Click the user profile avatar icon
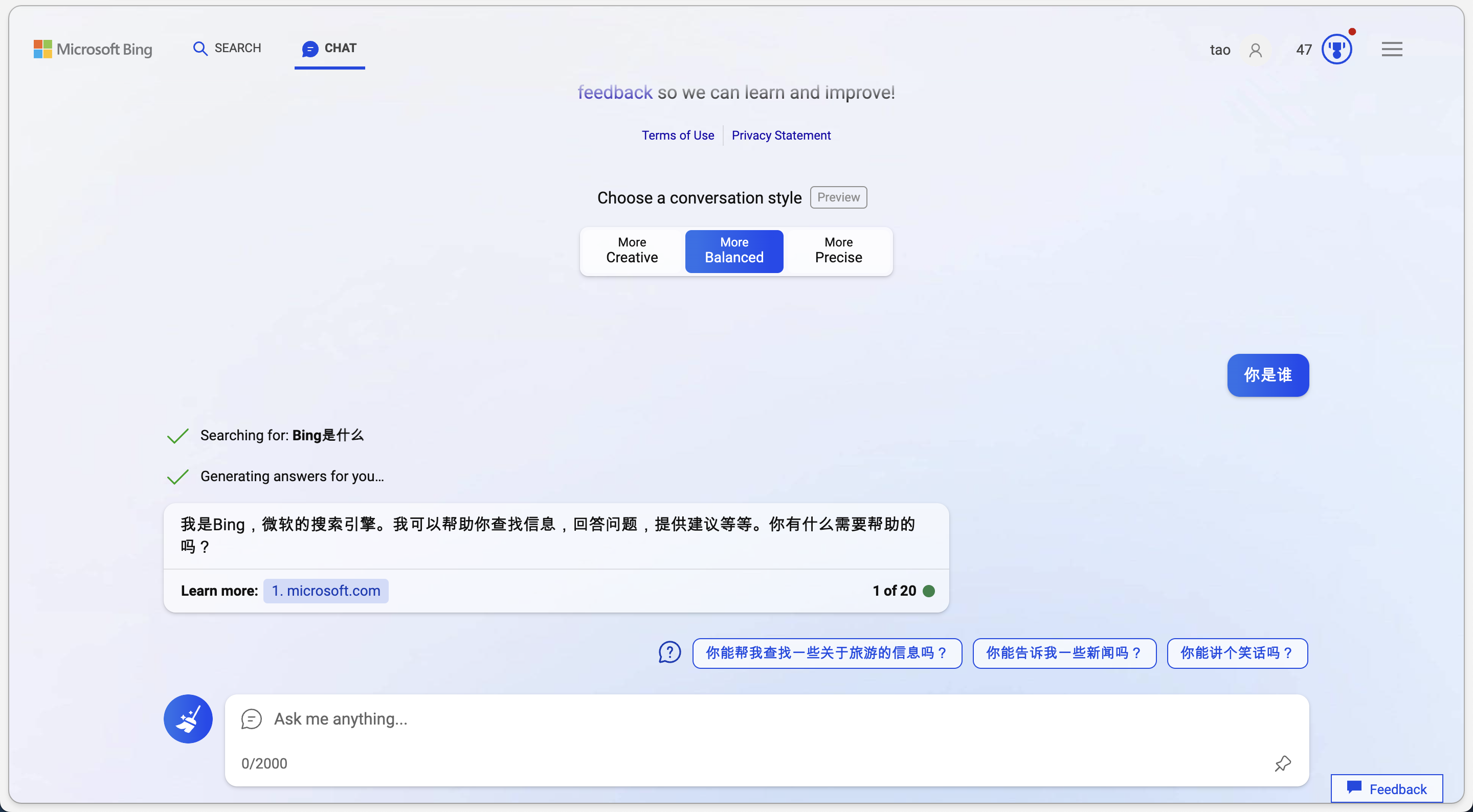The image size is (1473, 812). [1255, 50]
